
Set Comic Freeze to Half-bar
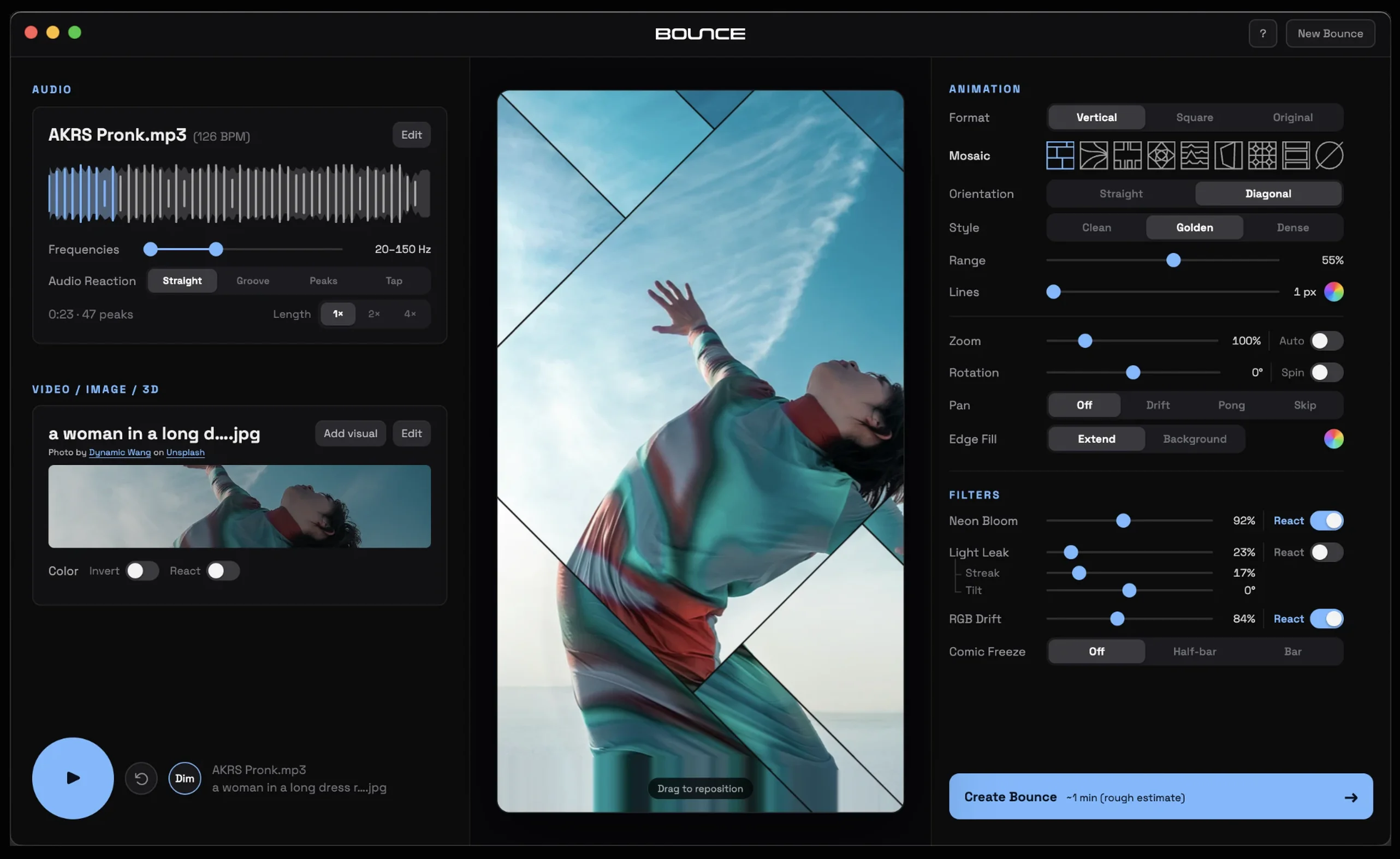(x=1194, y=652)
